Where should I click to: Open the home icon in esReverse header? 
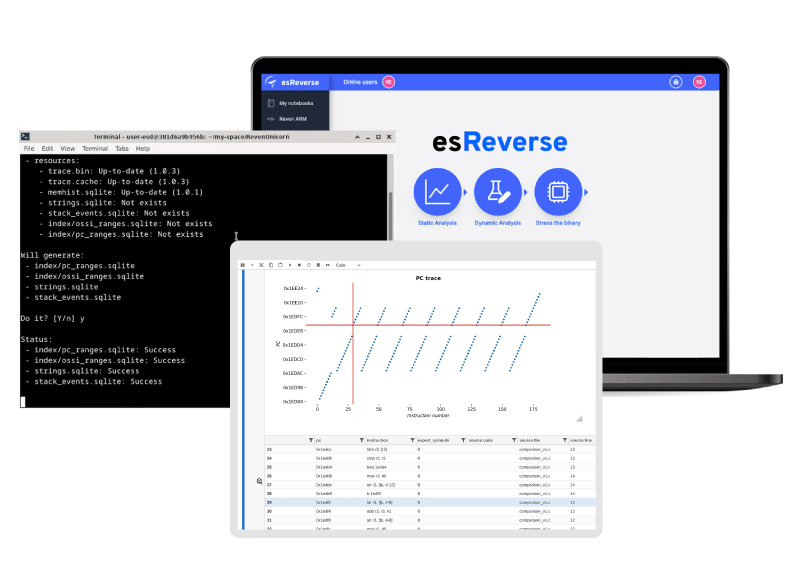[x=676, y=82]
